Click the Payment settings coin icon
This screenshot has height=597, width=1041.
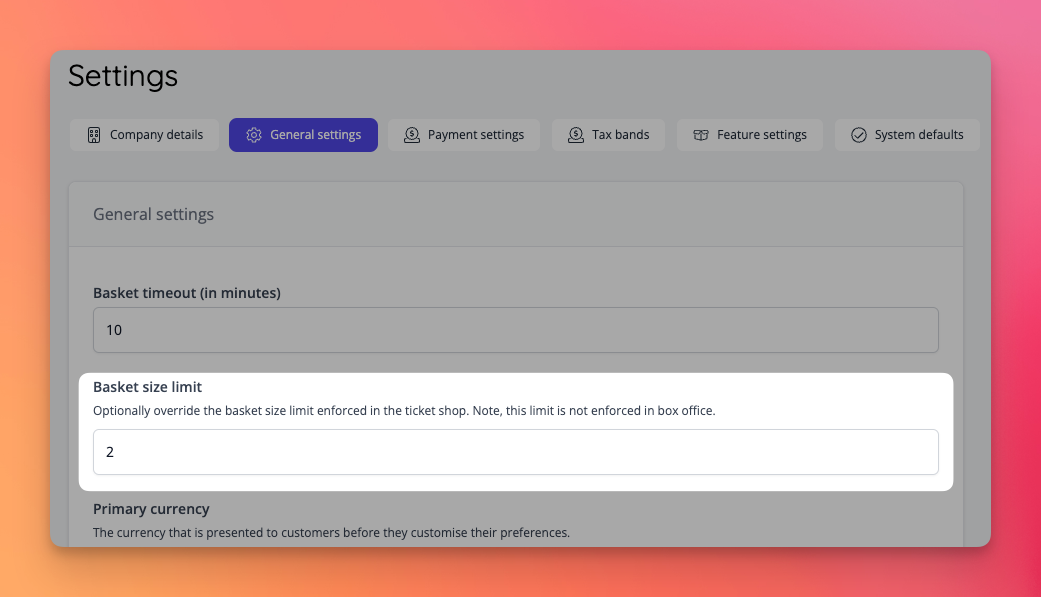coord(411,134)
